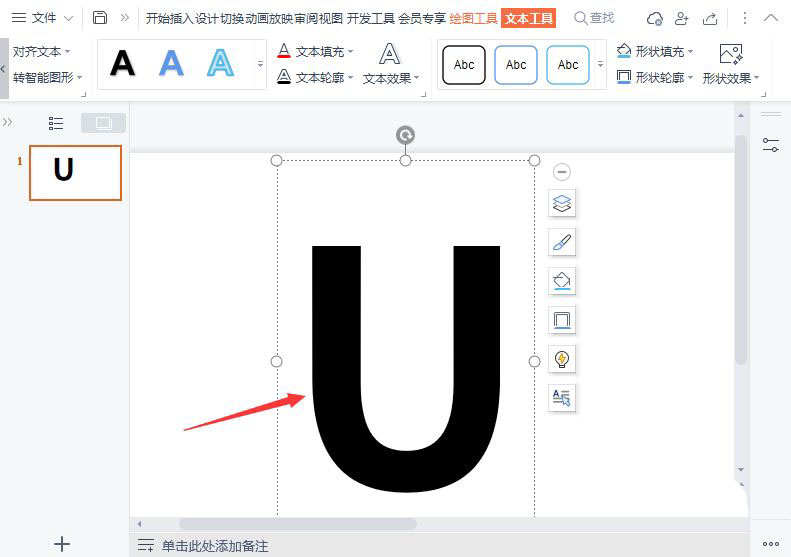Click the share icon
This screenshot has width=791, height=557.
coord(710,19)
